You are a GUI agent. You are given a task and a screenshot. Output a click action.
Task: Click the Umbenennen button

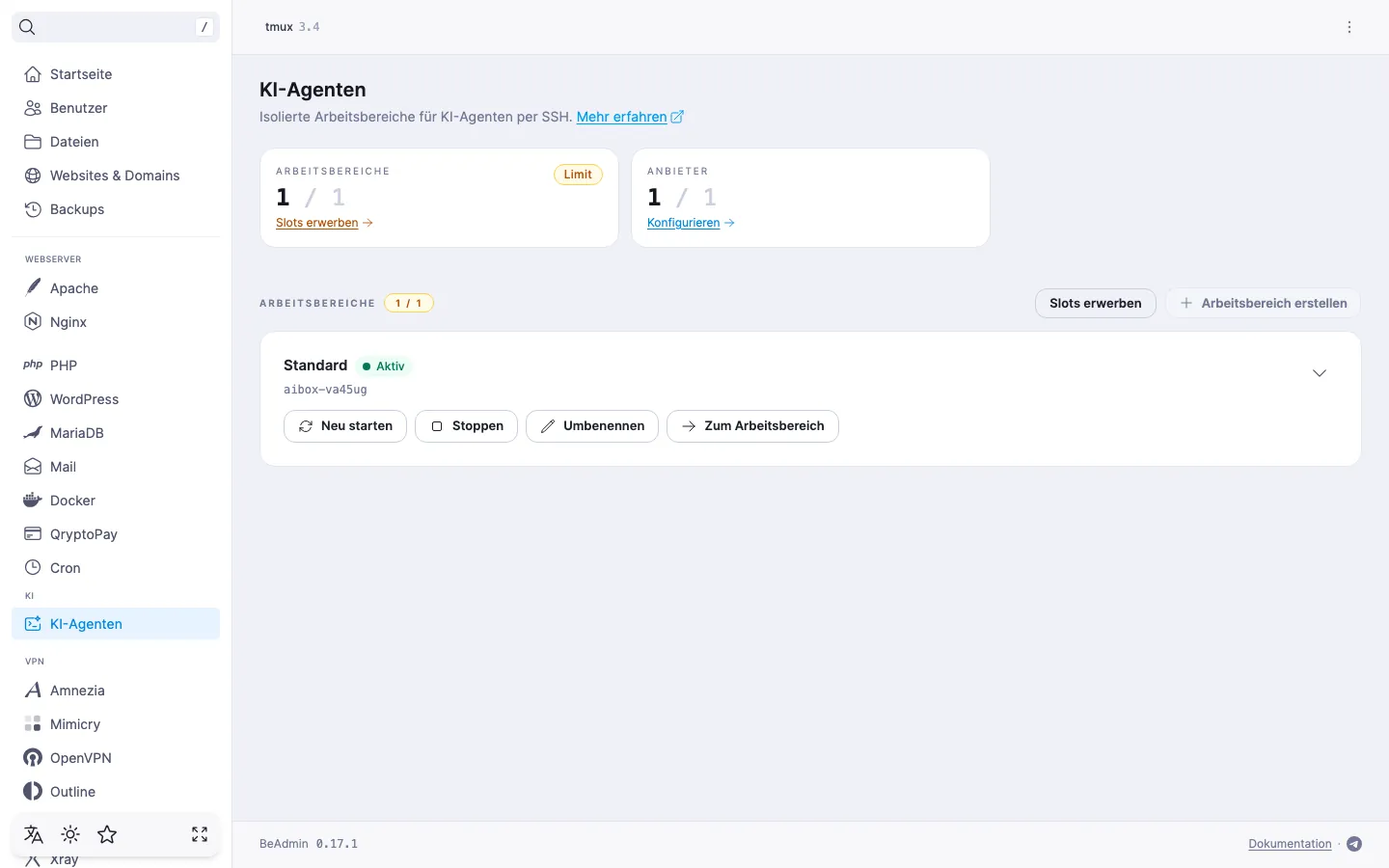[592, 426]
